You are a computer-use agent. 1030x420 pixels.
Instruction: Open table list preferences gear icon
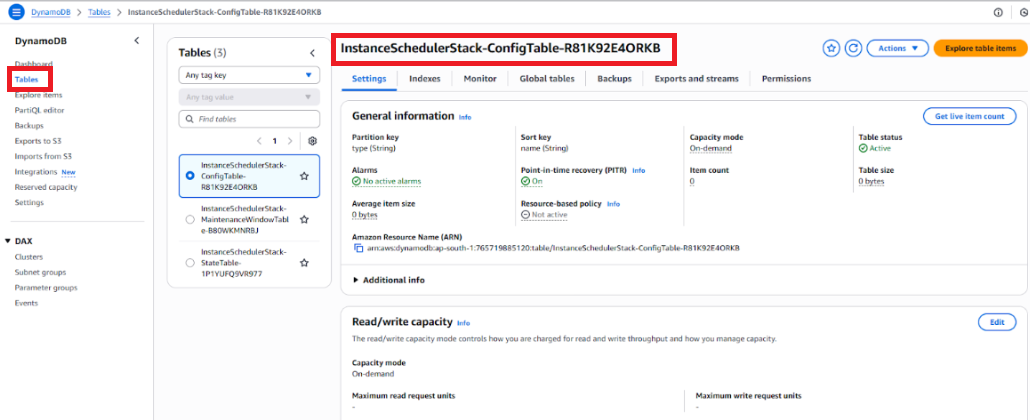[313, 141]
